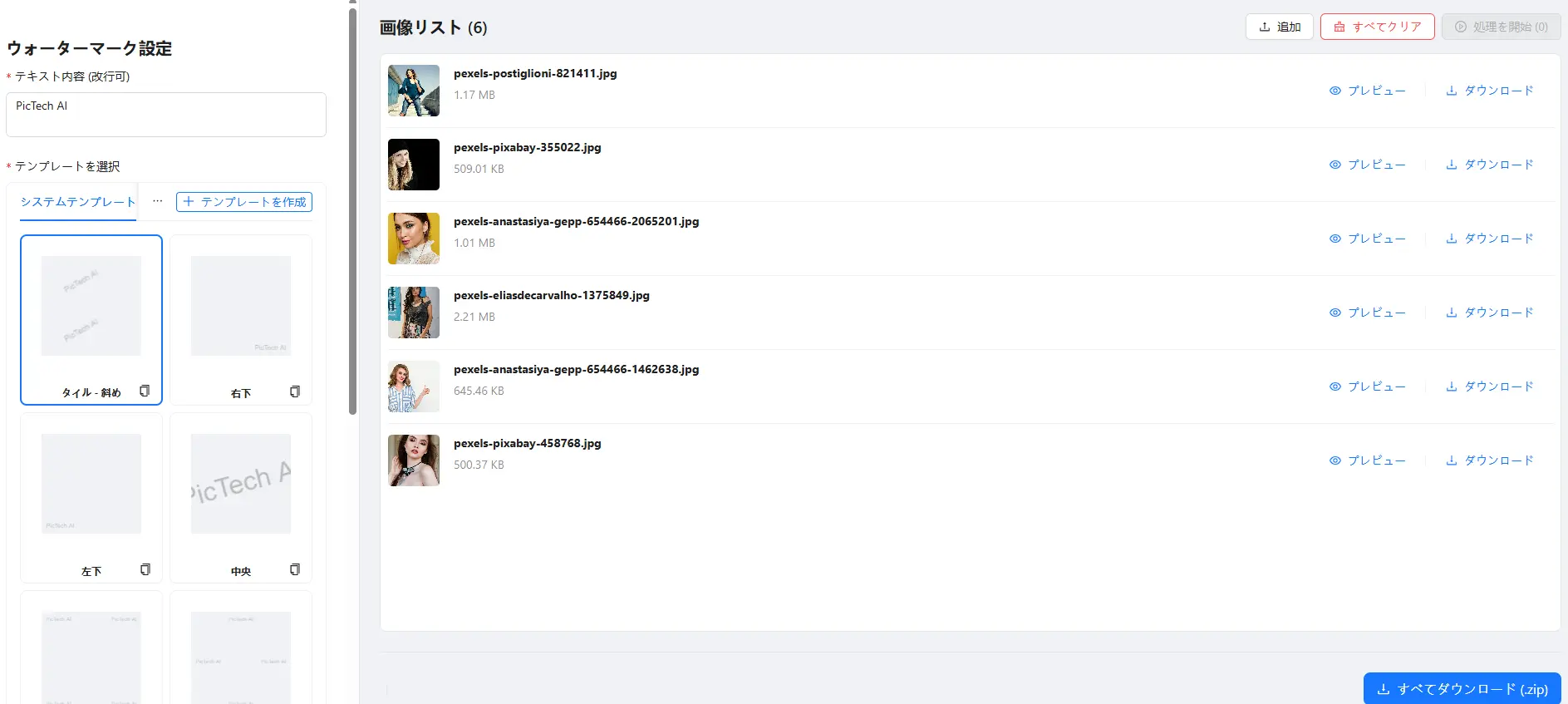
Task: Click thumbnail of pexels-eliasdecarvalho-1375849.jpg
Action: pyautogui.click(x=414, y=313)
